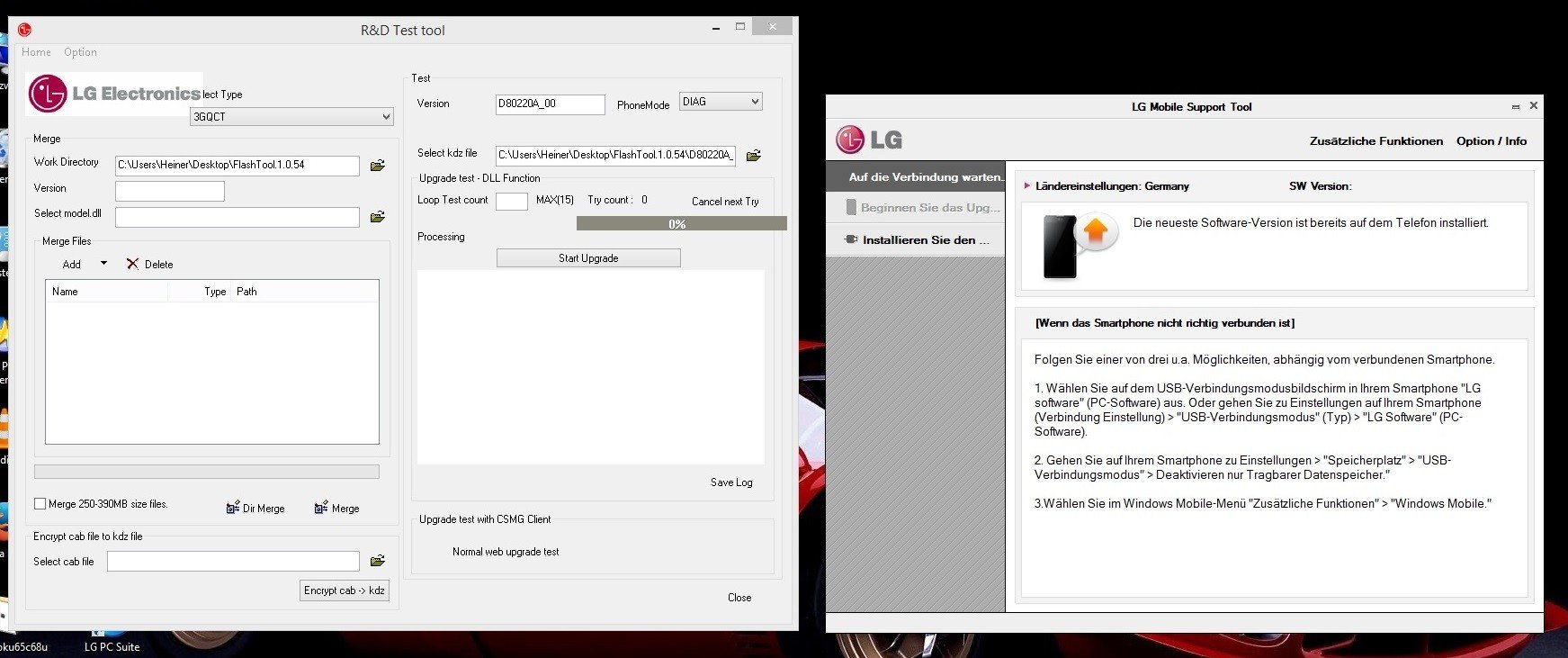Click the Select cab file input field
Viewport: 1568px width, 658px height.
[233, 562]
